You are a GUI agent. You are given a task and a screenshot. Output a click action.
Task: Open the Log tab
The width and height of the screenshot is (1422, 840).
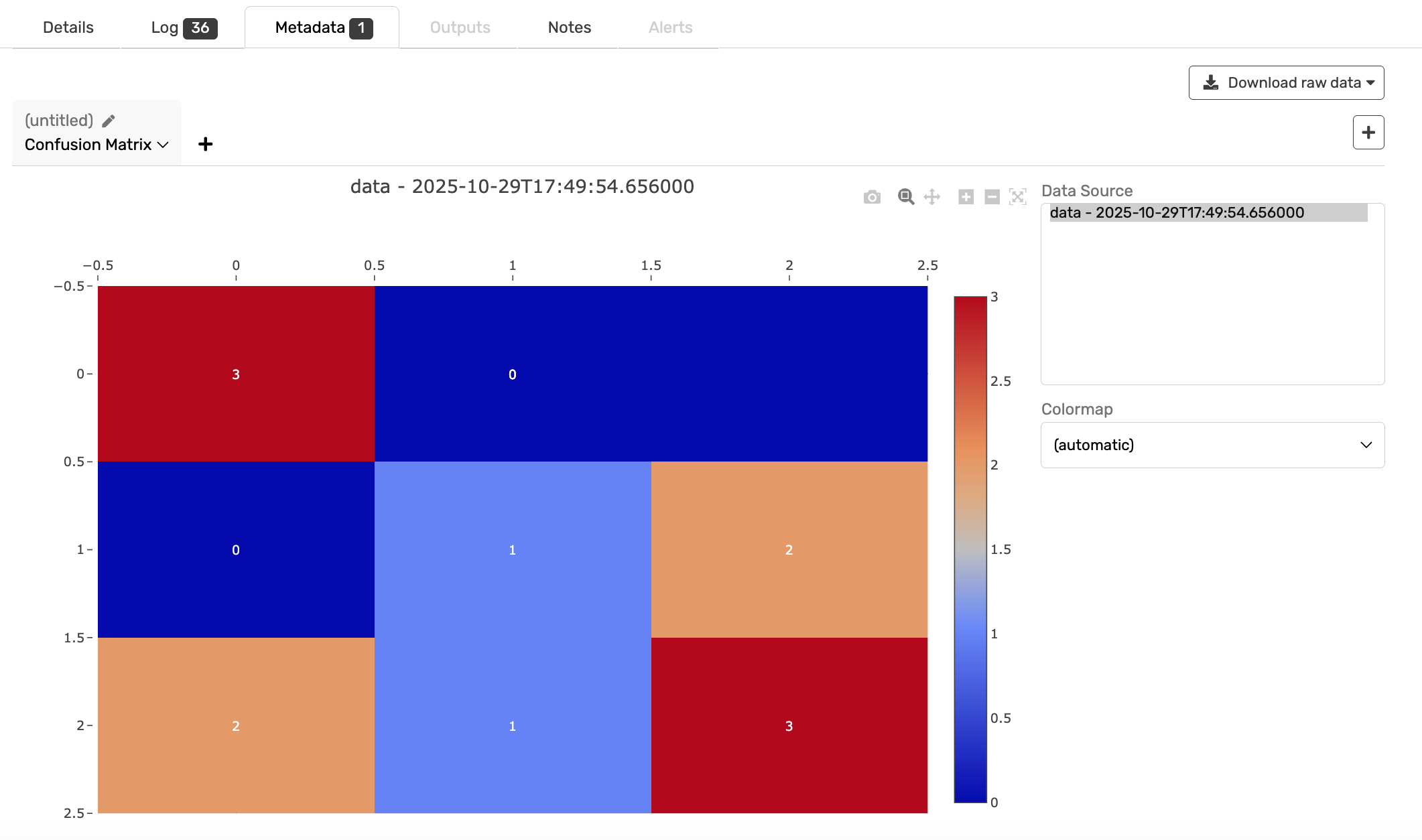tap(183, 27)
